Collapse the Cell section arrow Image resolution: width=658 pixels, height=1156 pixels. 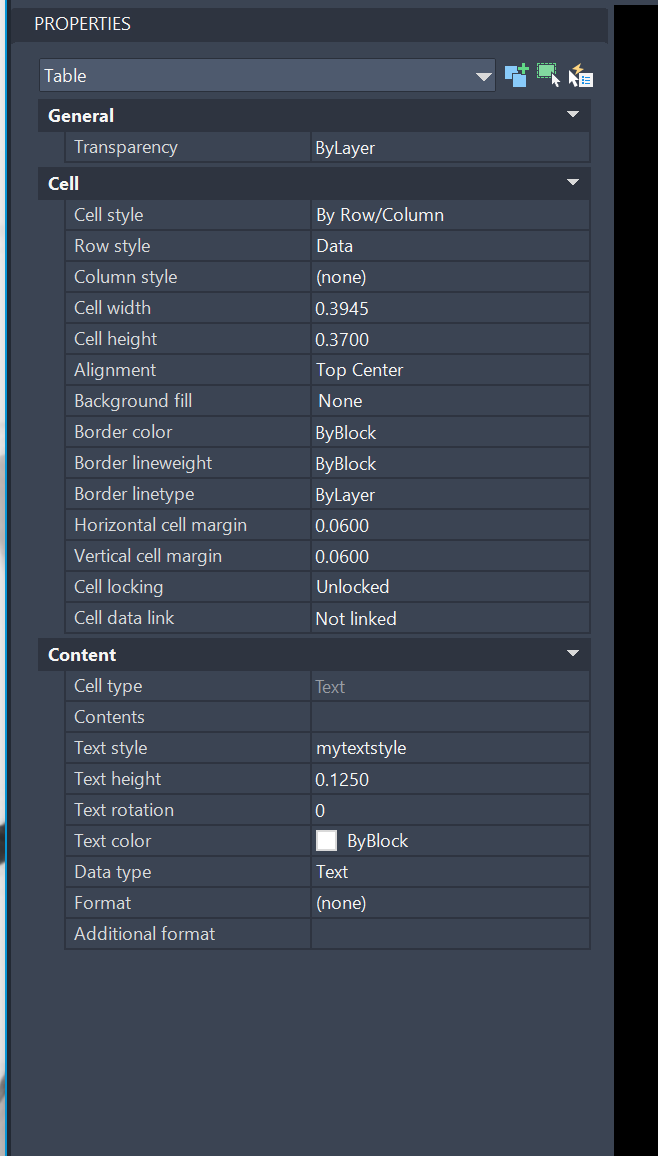[x=573, y=183]
